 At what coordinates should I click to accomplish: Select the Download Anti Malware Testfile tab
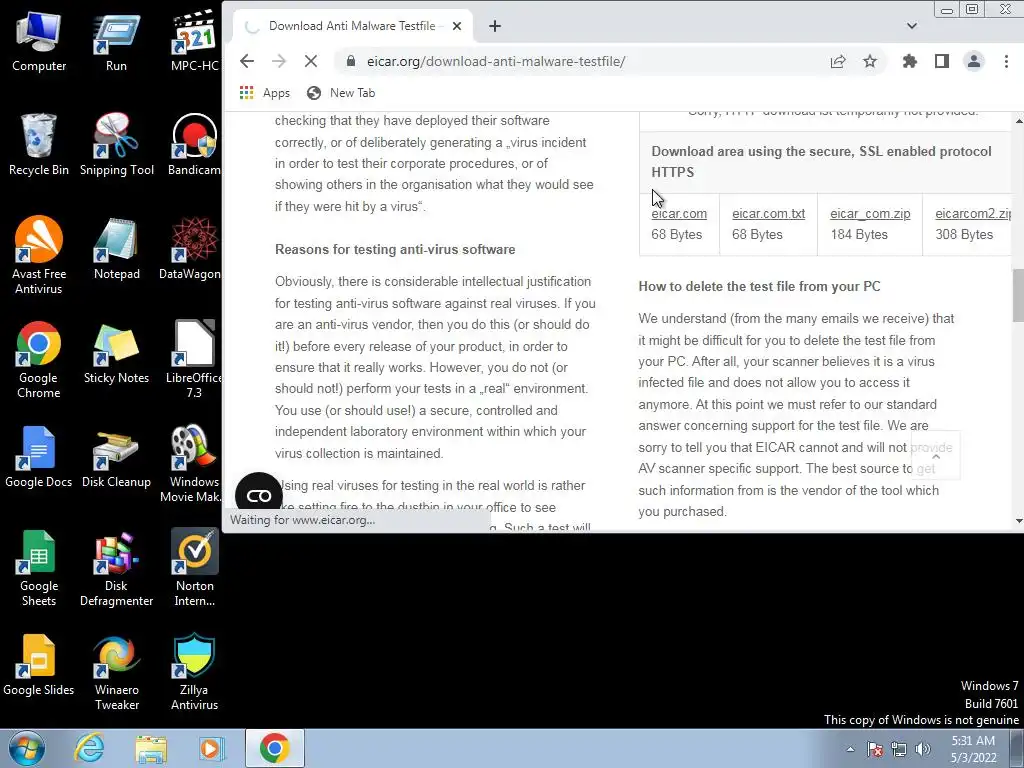coord(351,26)
